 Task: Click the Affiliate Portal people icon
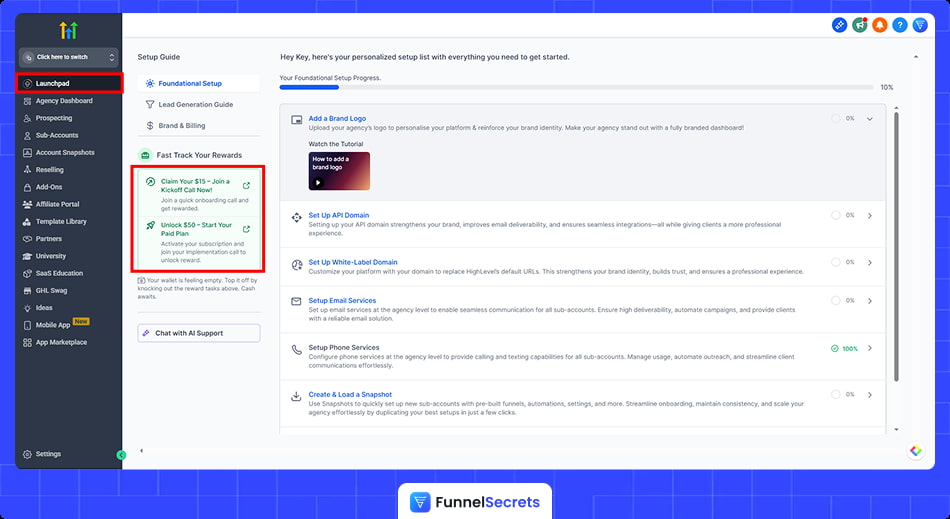[x=27, y=205]
